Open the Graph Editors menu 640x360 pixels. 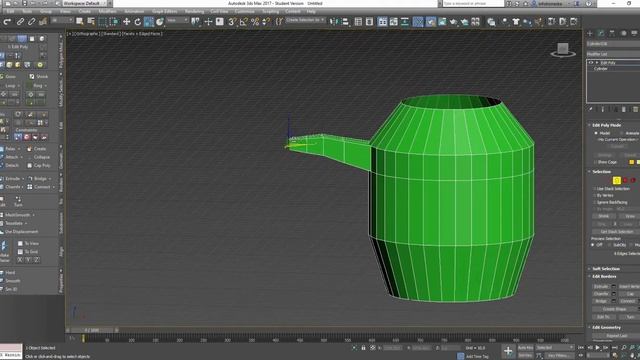(164, 11)
